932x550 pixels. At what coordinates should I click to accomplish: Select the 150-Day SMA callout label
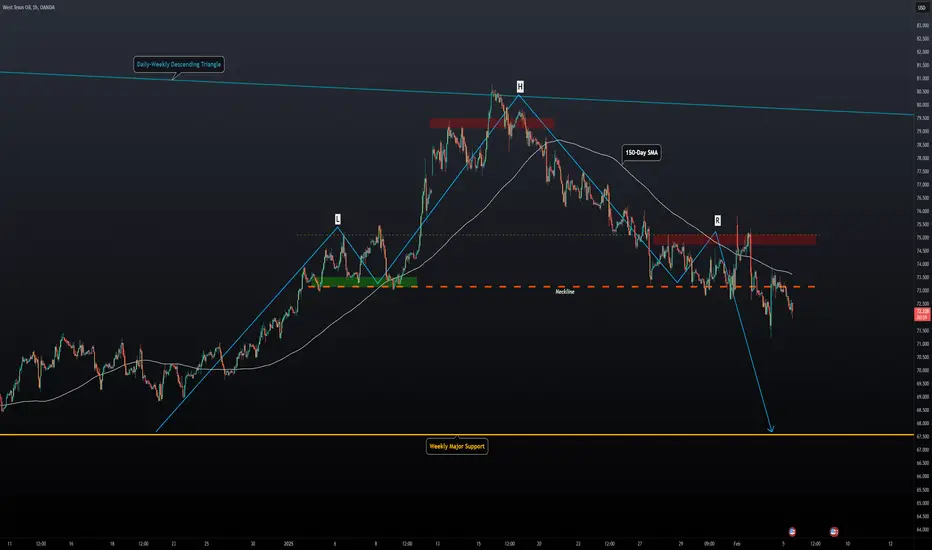pyautogui.click(x=641, y=153)
